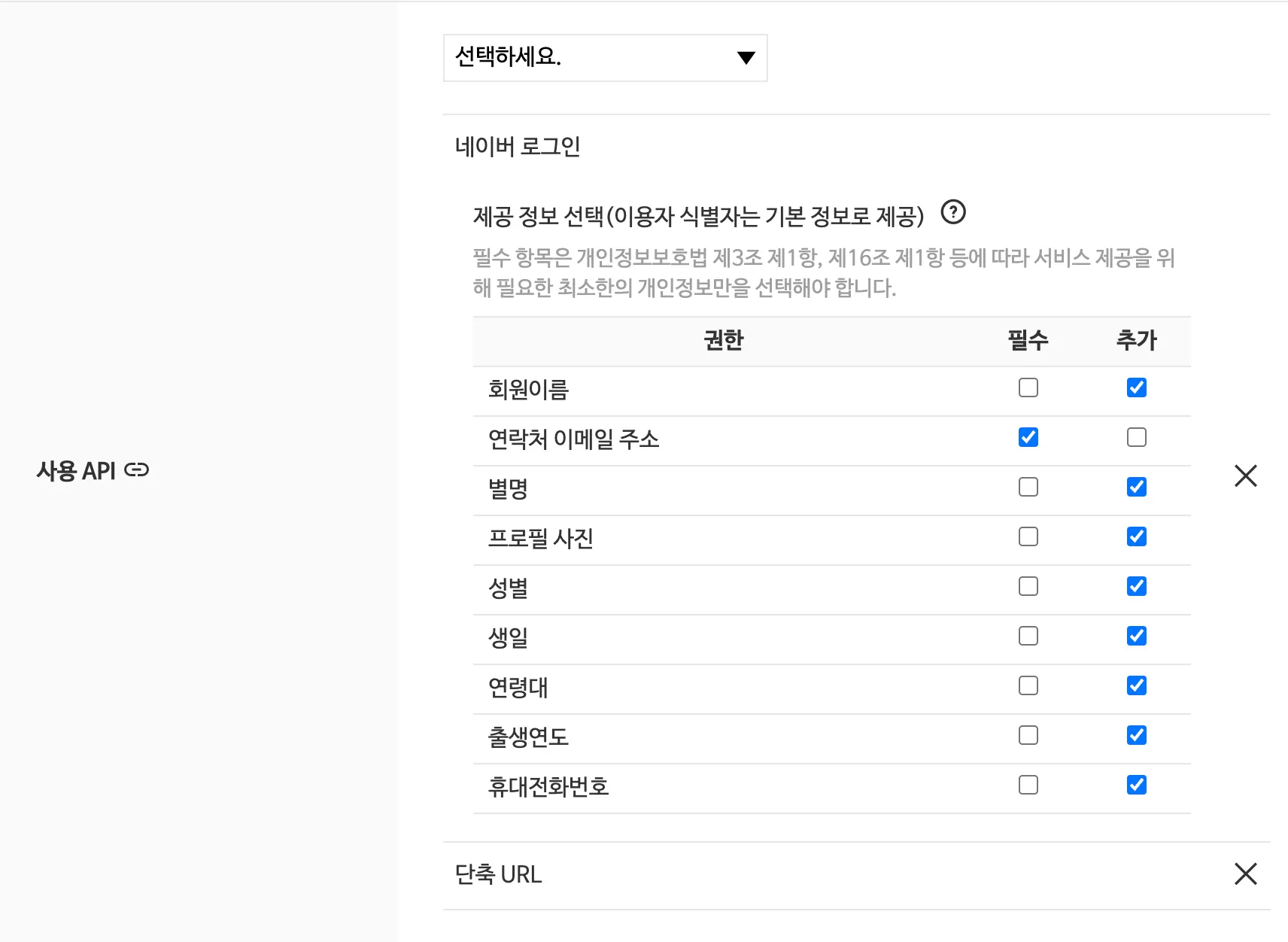
Task: Uncheck 필수 checkbox for 연락처 이메일 주소
Action: 1028,437
